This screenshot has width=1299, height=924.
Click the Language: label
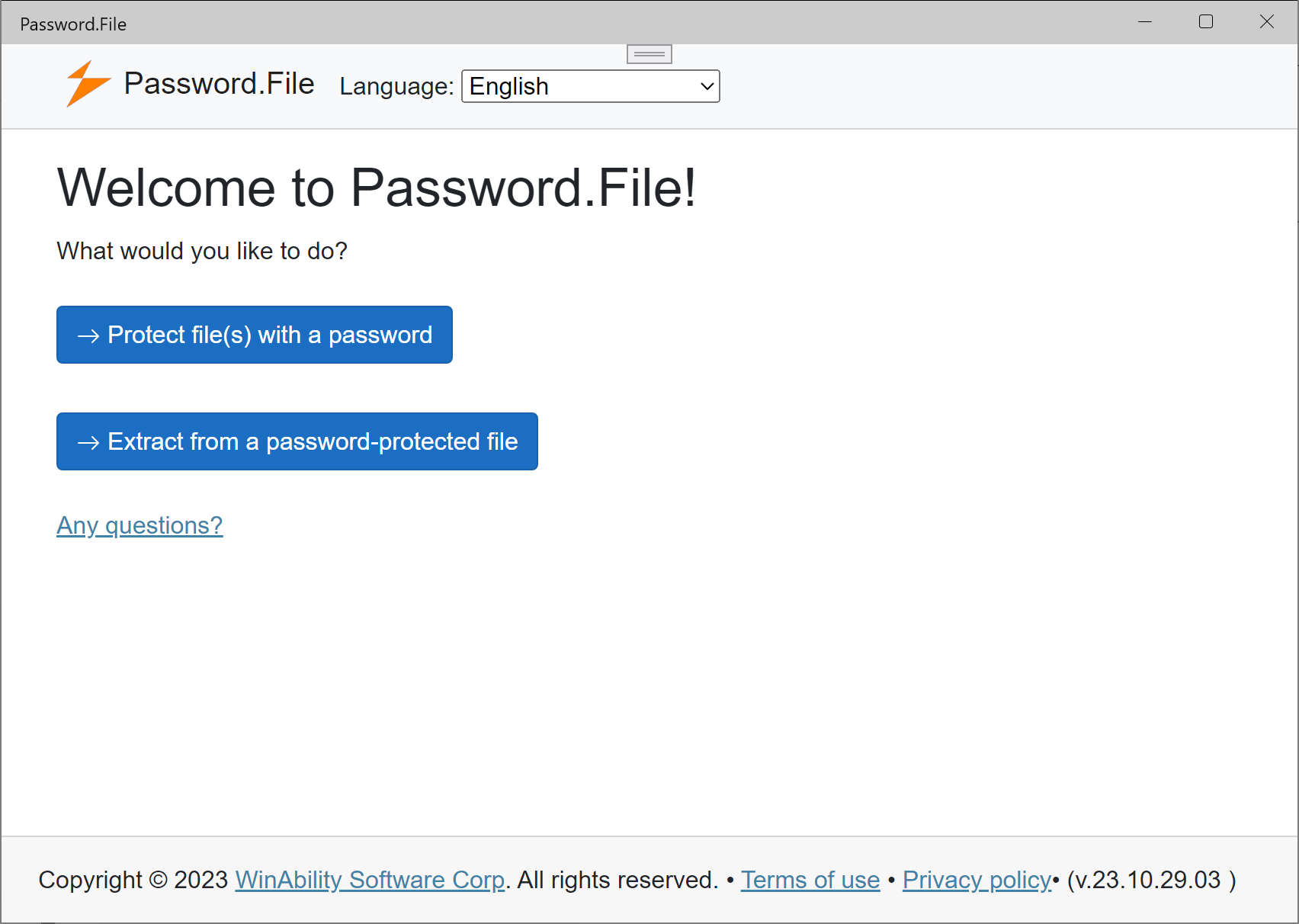click(x=396, y=86)
